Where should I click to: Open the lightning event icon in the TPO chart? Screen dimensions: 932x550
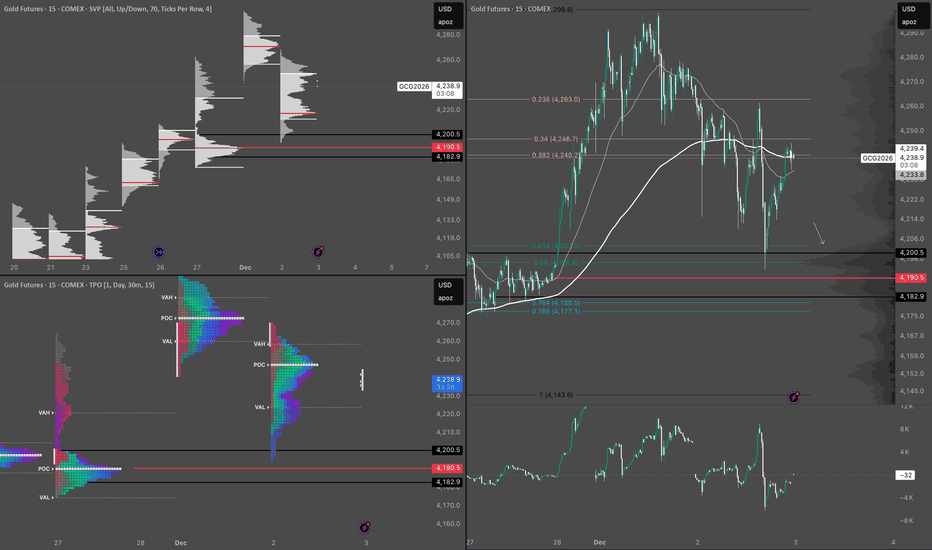[364, 526]
